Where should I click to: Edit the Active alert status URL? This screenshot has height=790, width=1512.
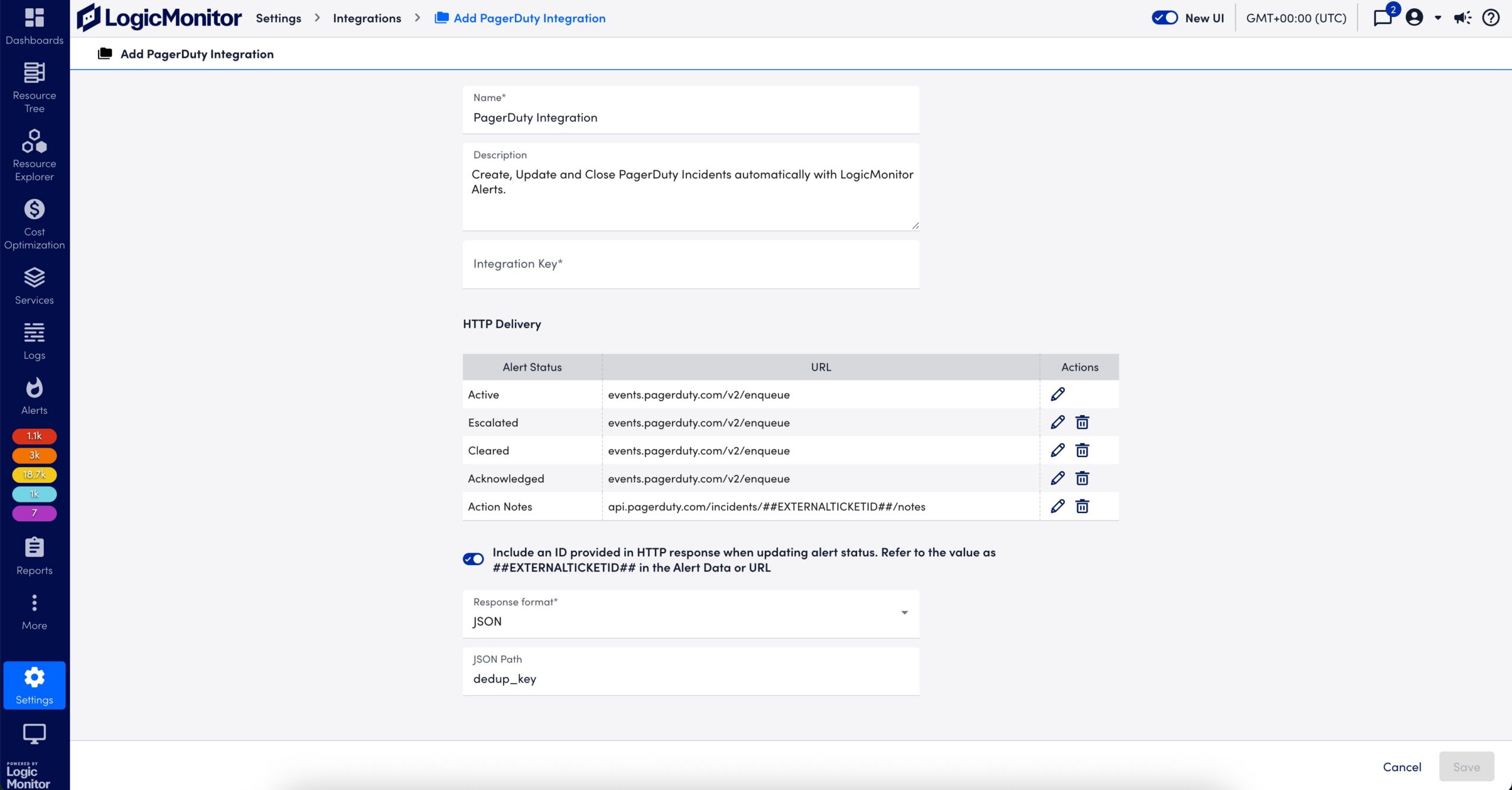click(x=1057, y=394)
